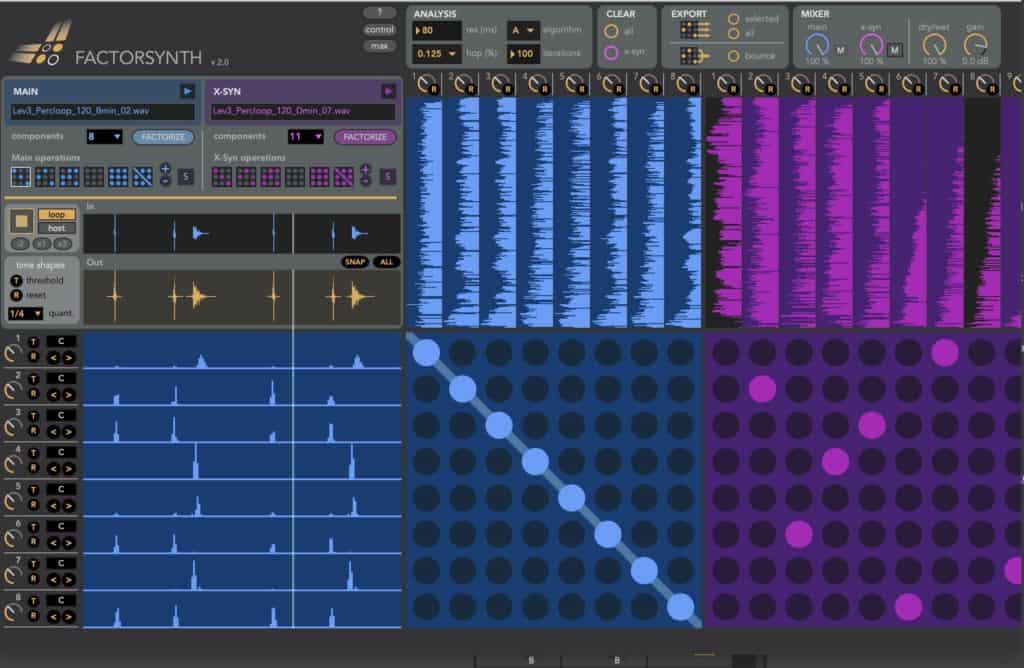Activate main matrix dot row 1 column 2

[462, 353]
